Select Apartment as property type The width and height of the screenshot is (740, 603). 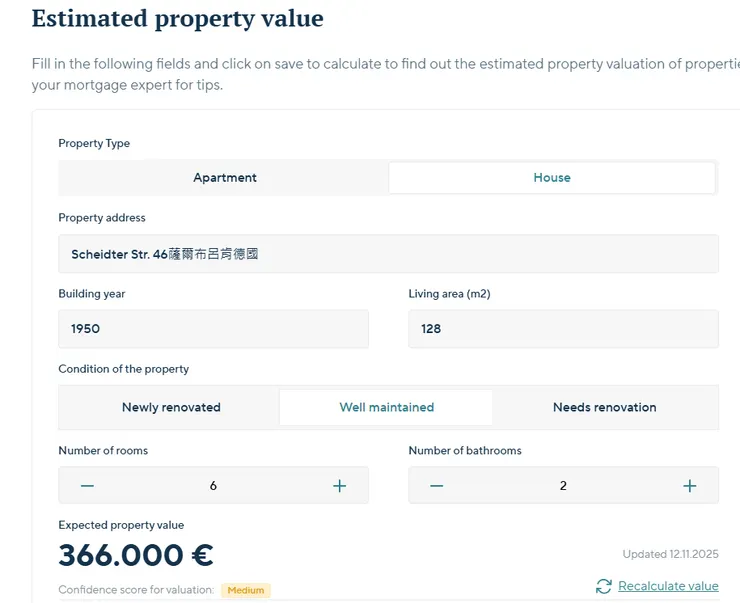[225, 178]
